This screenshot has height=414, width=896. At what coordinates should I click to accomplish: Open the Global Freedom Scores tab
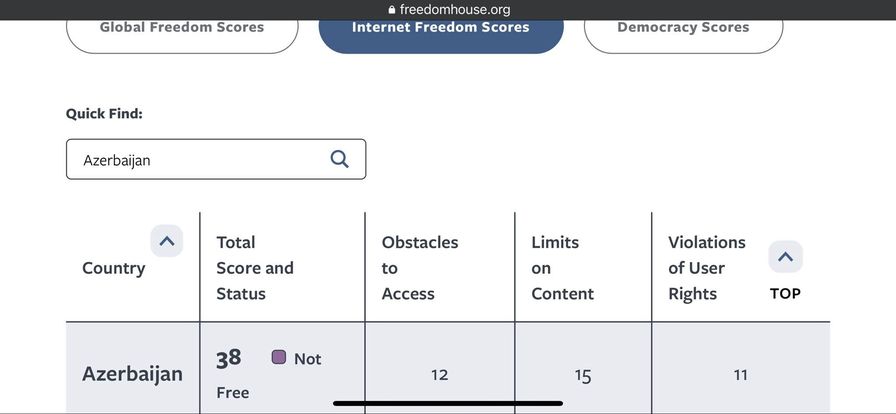182,28
